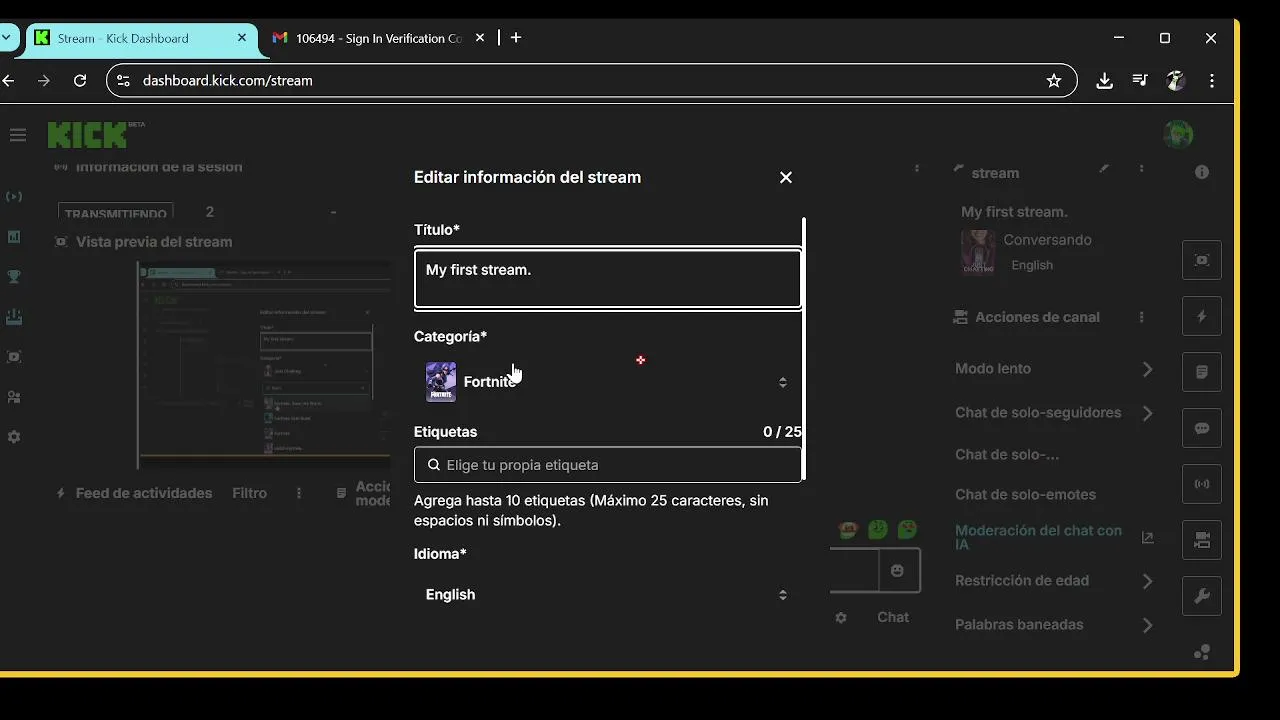
Task: Open the hamburger menu beside the Kick logo
Action: click(x=17, y=134)
